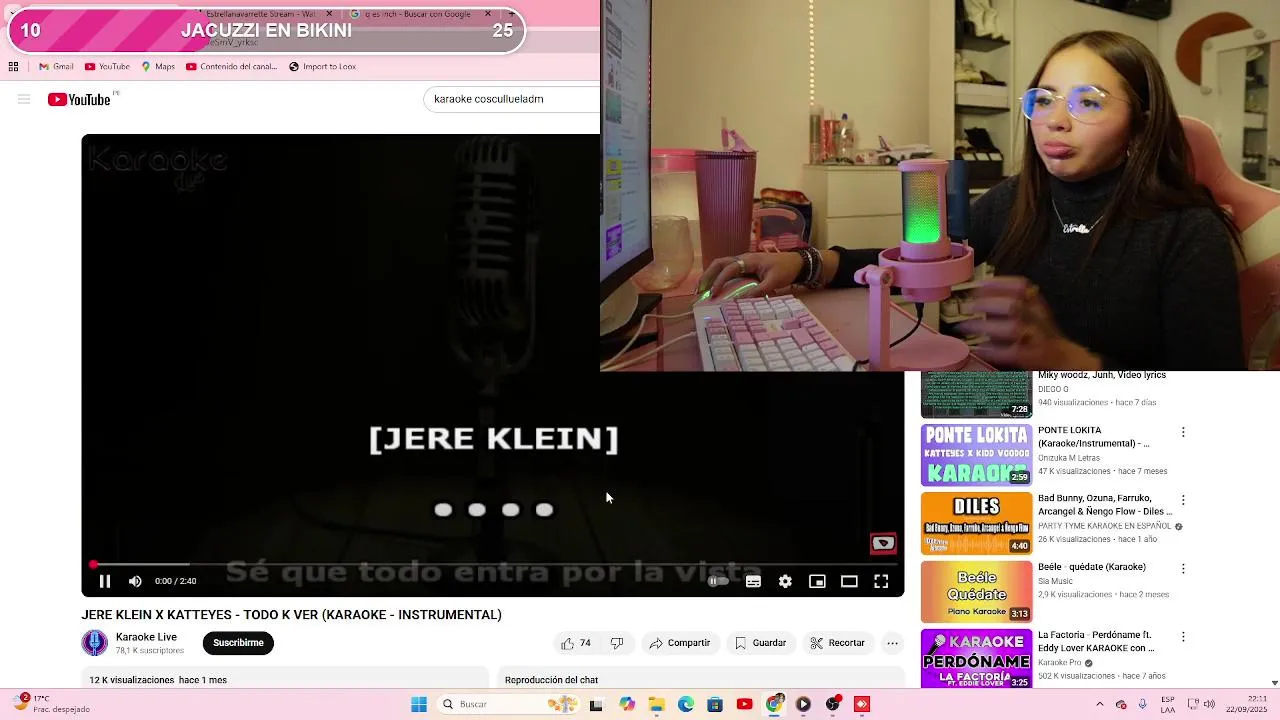This screenshot has width=1280, height=720.
Task: Open Contenido del canal bookmark
Action: click(232, 67)
